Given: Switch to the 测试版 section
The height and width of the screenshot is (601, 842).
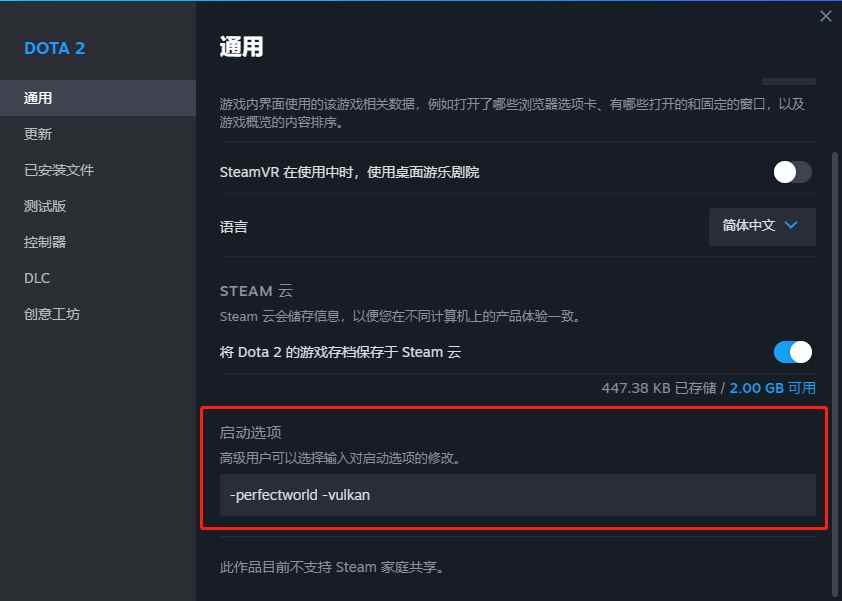Looking at the screenshot, I should [98, 206].
